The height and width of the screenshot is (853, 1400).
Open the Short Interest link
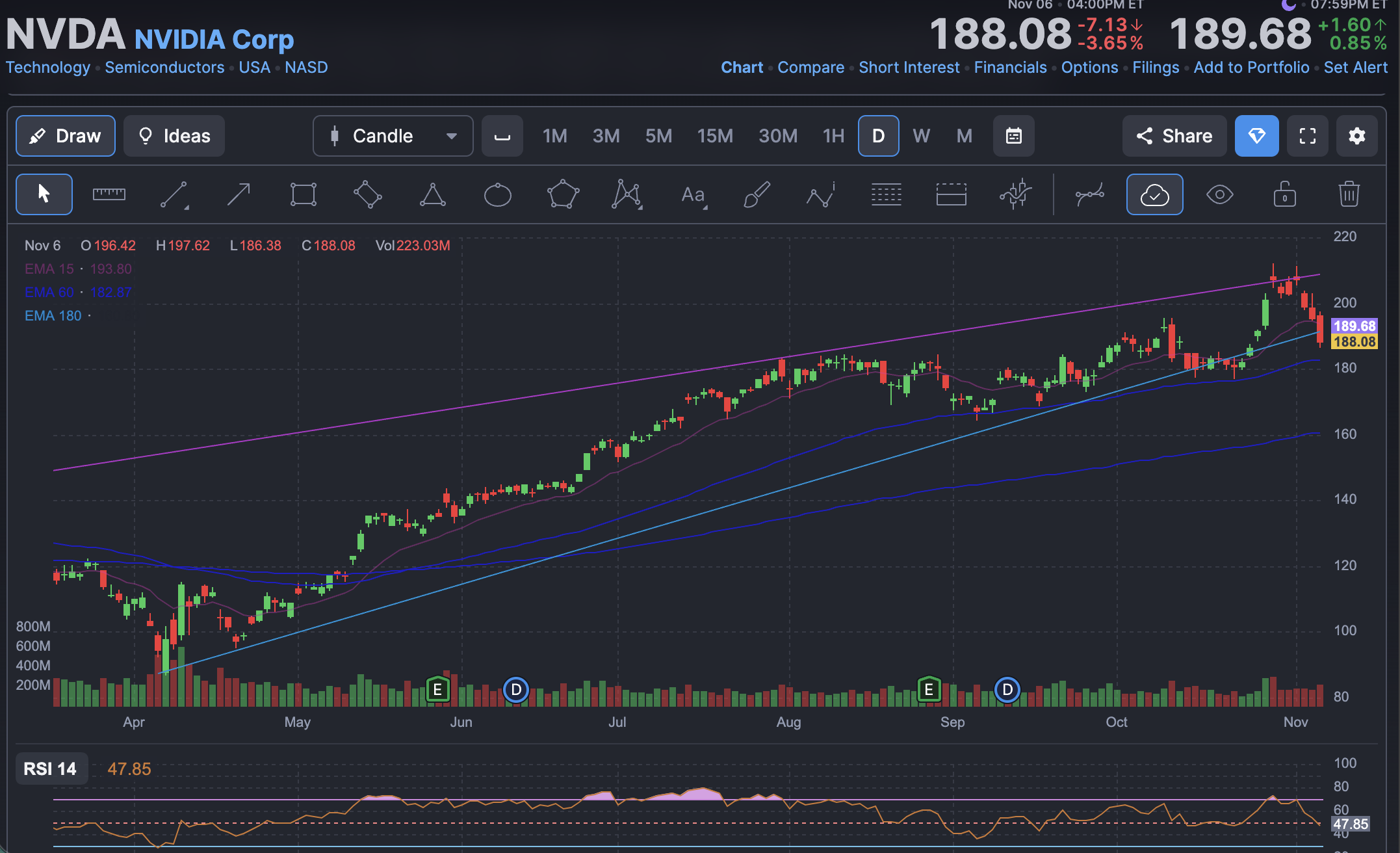909,68
